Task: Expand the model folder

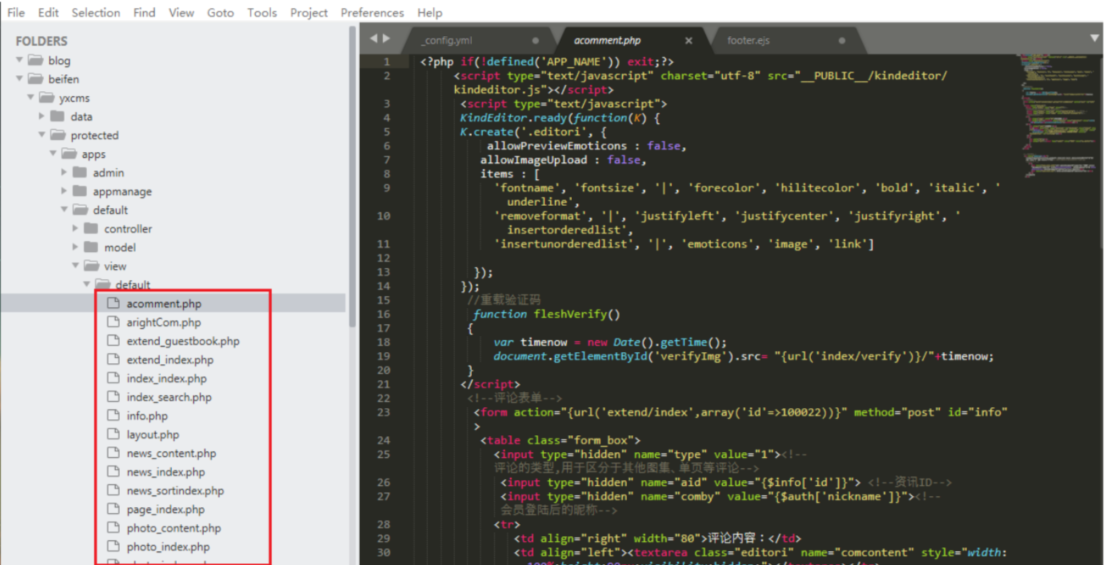Action: [76, 247]
